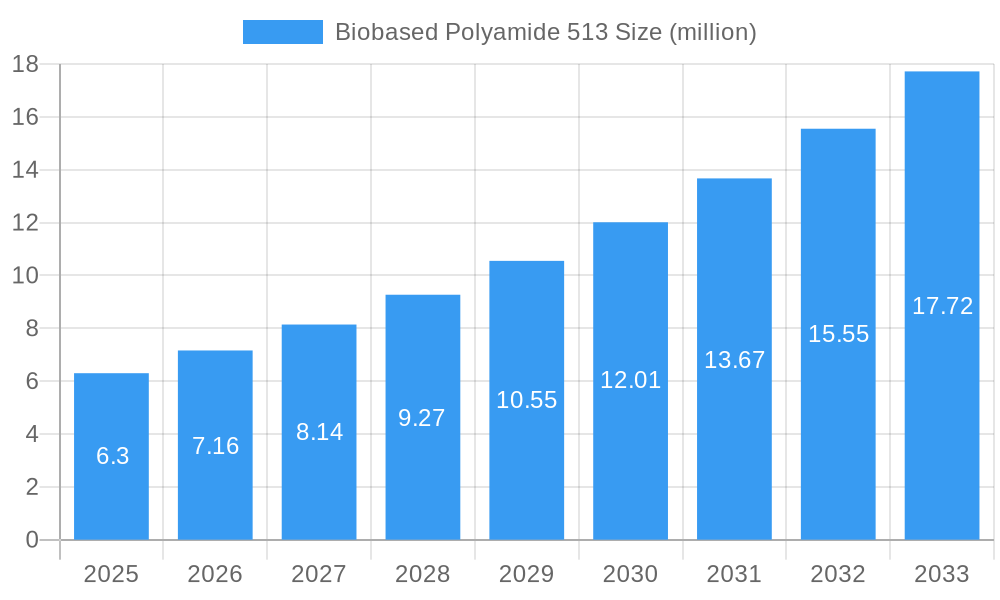1000x600 pixels.
Task: Select the legend title text
Action: 546,31
